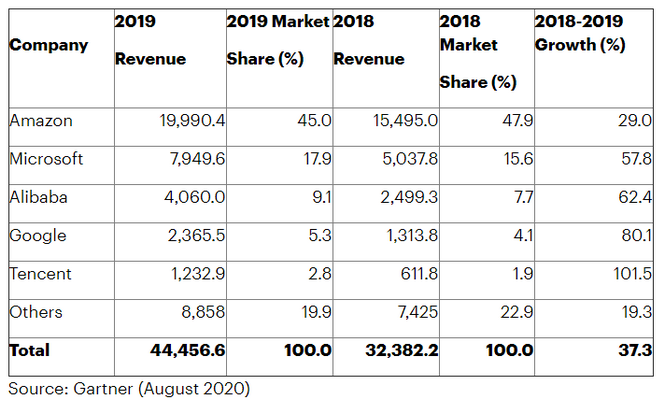Click total 2019 market share 100.0
Screen dimensions: 665x400
coord(308,350)
